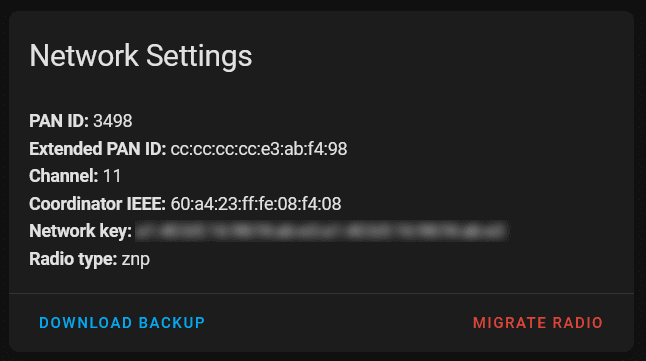This screenshot has height=361, width=646.
Task: Click the Extended PAN ID label
Action: [98, 149]
